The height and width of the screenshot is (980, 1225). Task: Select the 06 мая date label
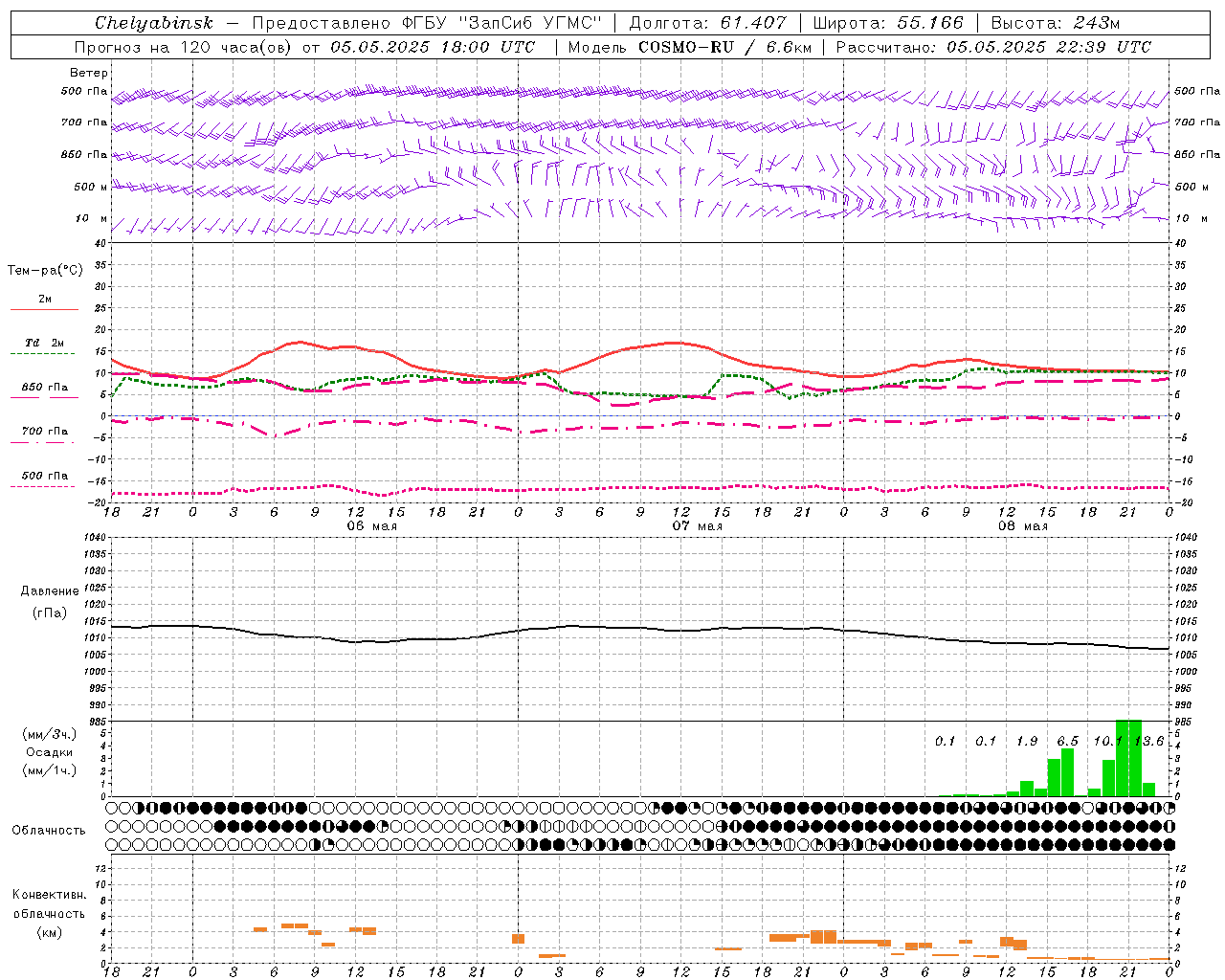click(371, 526)
